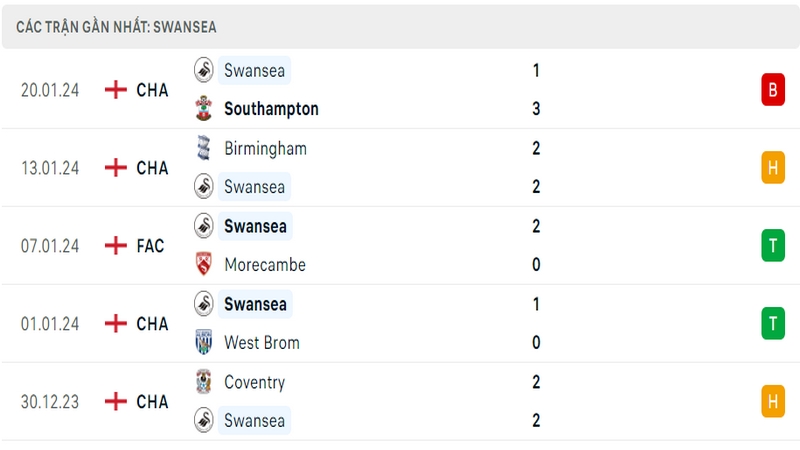Select the Birmingham team name

point(265,148)
